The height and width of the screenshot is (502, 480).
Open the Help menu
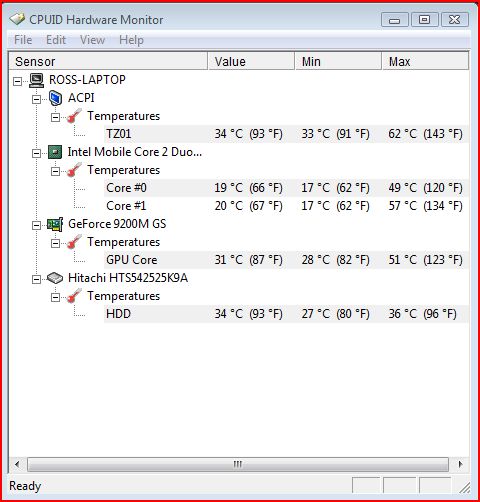pos(131,40)
